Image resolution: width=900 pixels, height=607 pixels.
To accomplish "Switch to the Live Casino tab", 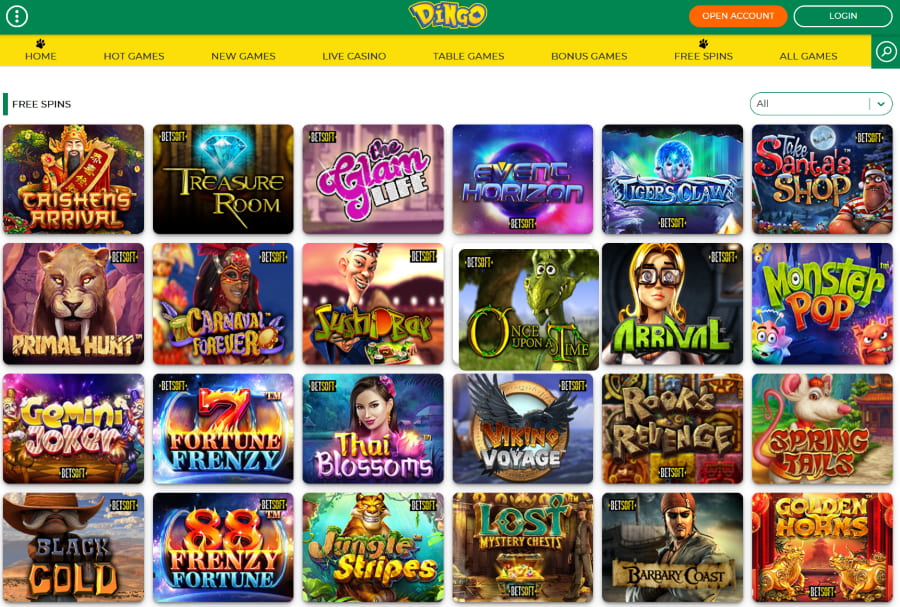I will coord(354,56).
